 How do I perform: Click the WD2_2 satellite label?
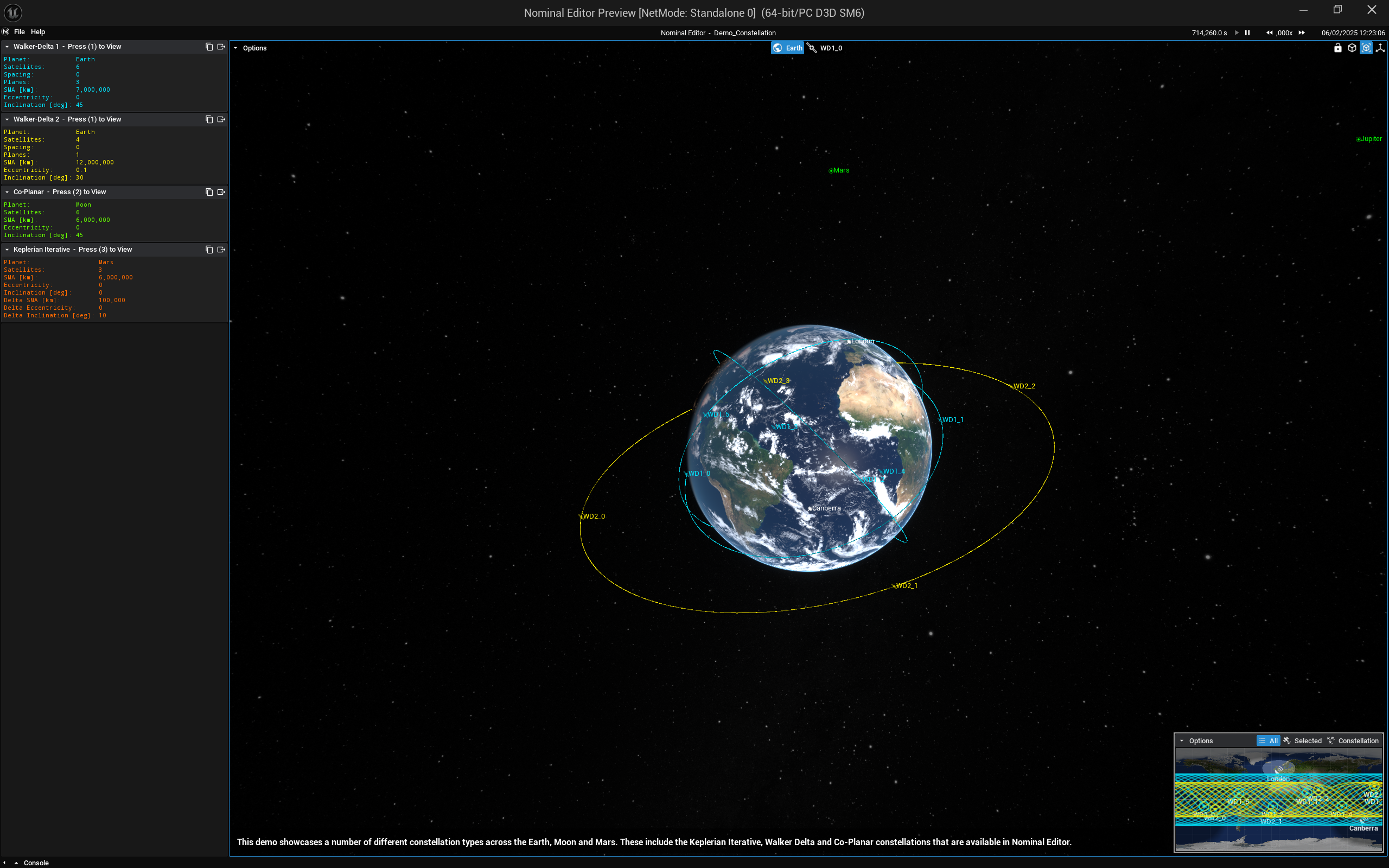pos(1024,386)
